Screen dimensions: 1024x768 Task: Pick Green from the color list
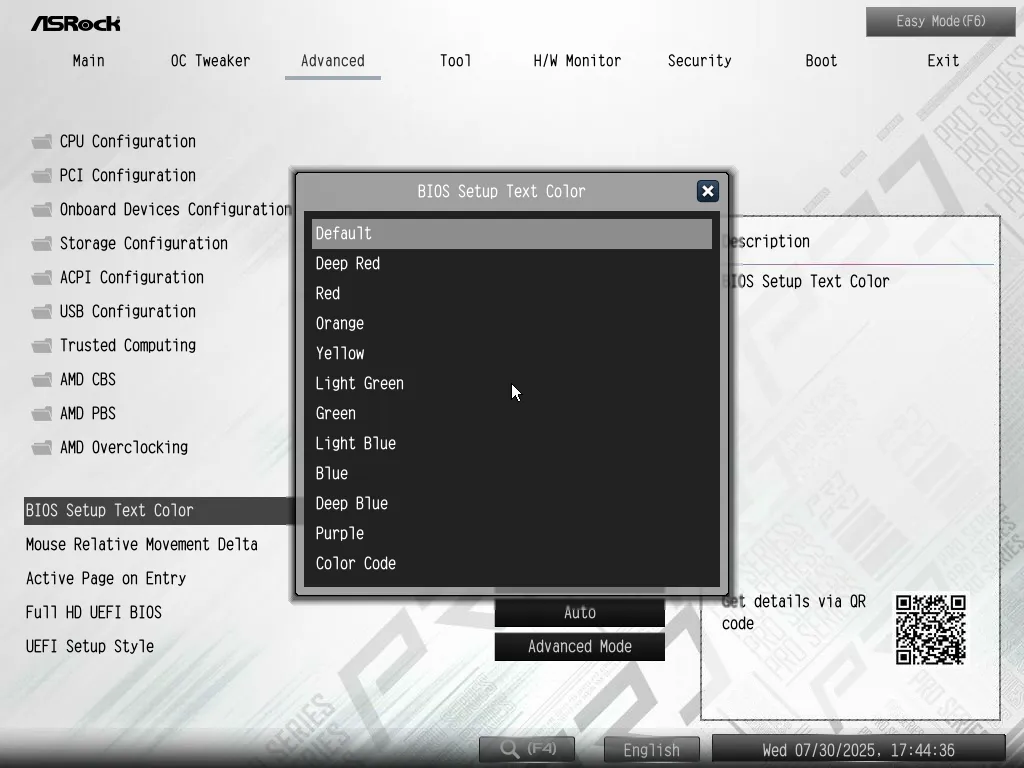tap(512, 414)
